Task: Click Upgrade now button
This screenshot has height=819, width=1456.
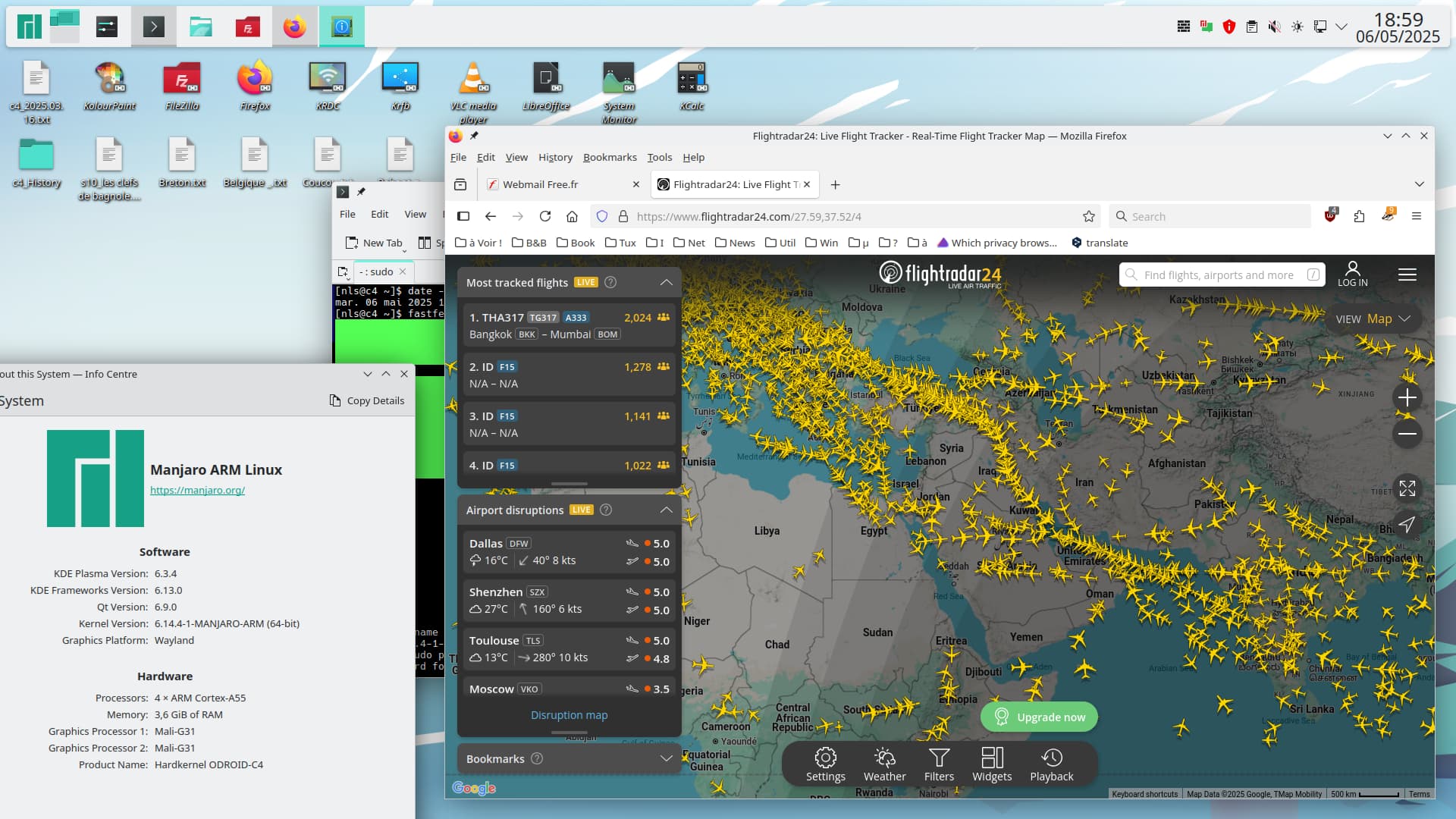Action: pos(1039,717)
